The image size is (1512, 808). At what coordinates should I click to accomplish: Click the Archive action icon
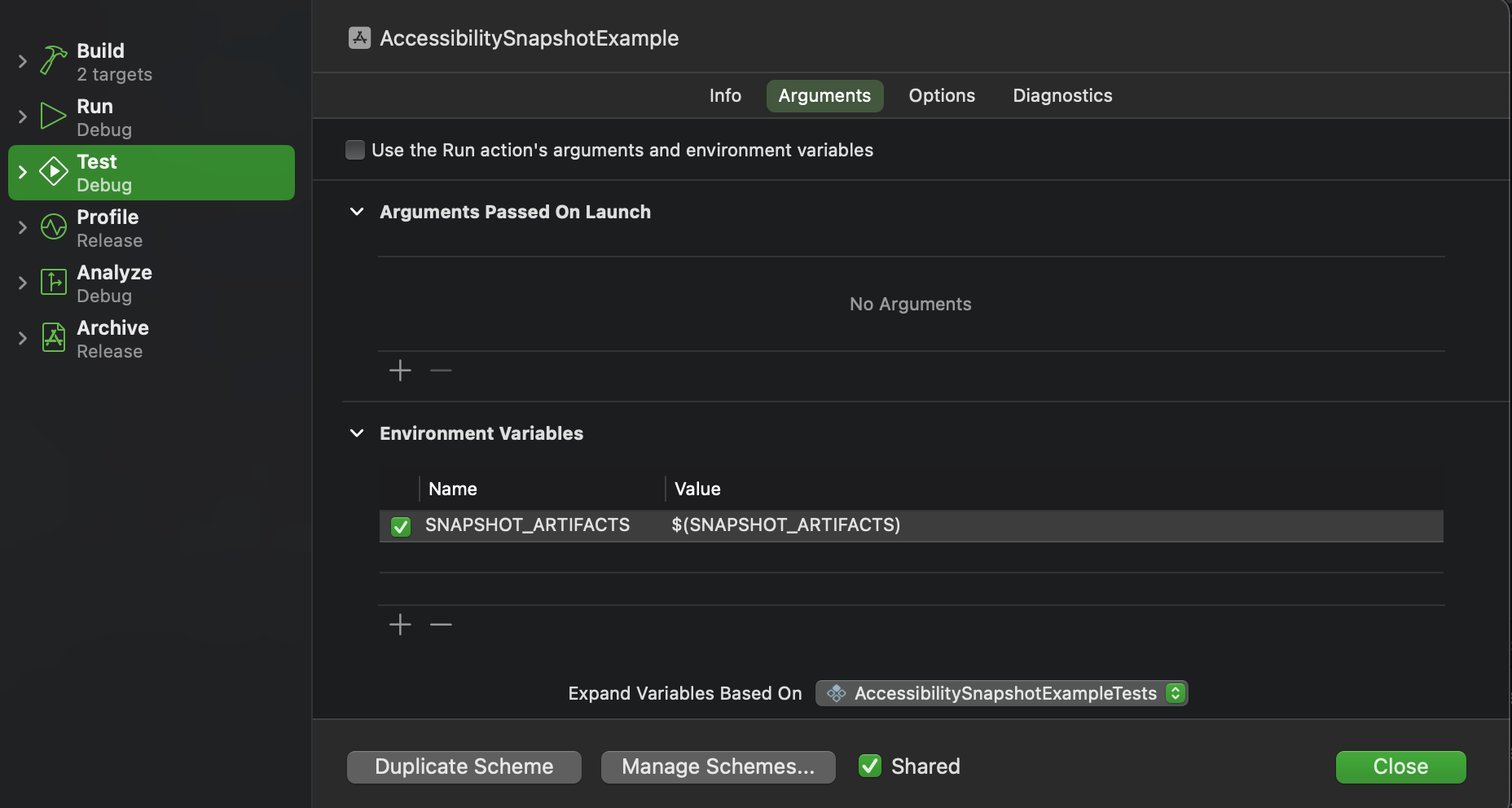pos(54,338)
